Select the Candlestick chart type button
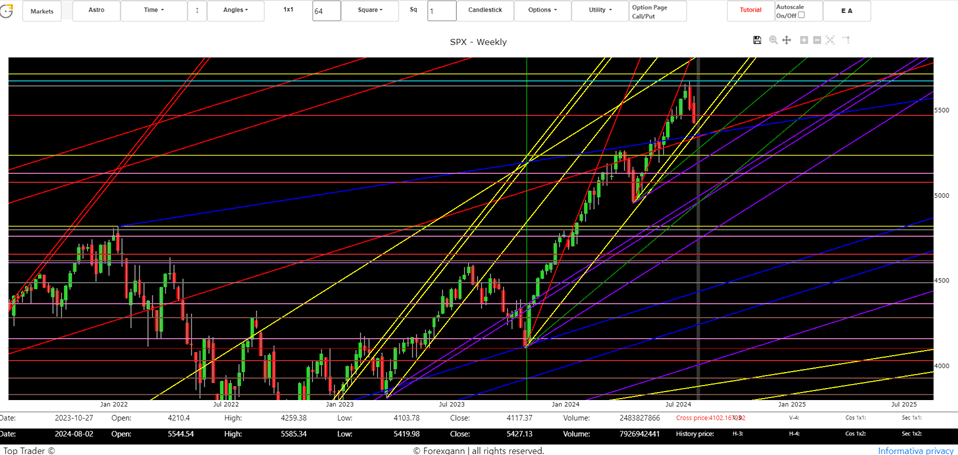This screenshot has width=958, height=455. (x=485, y=11)
